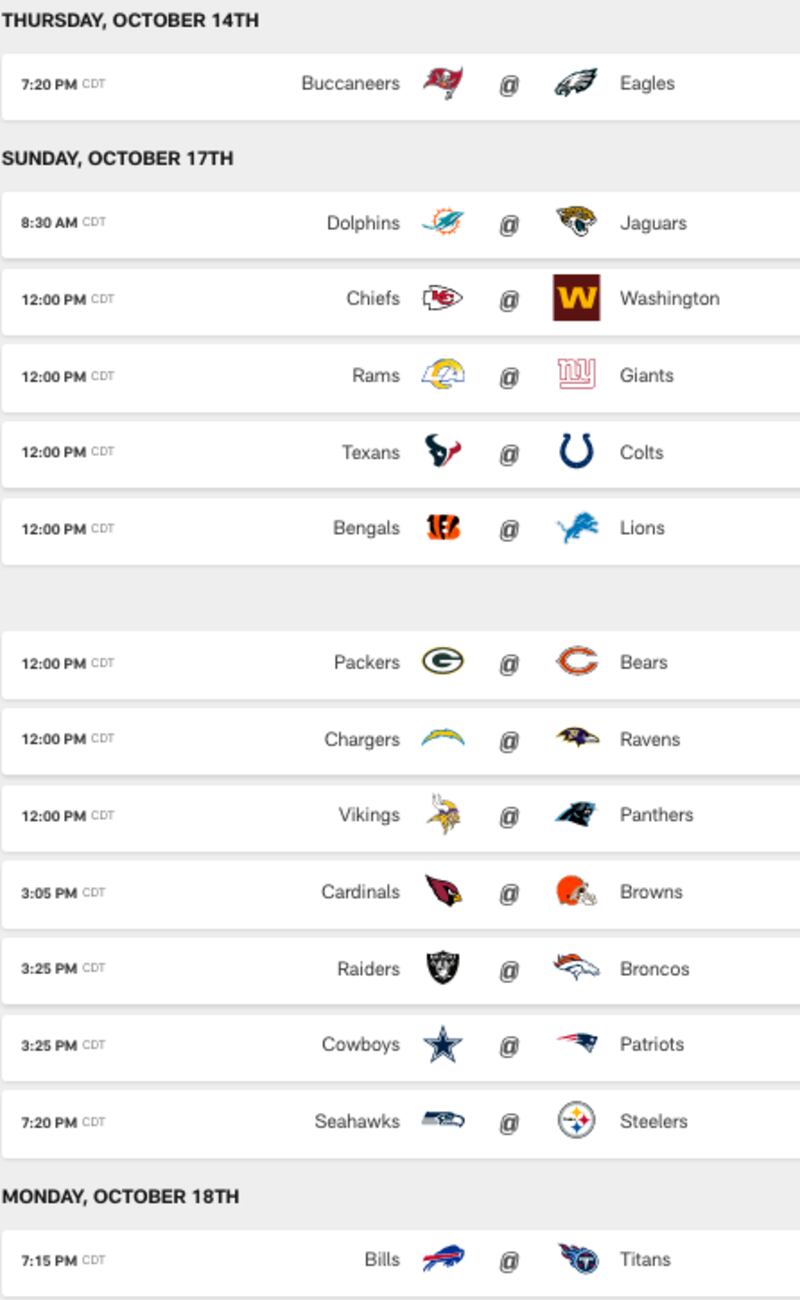Screen dimensions: 800x1300
Task: Click the Eagles team logo
Action: (x=577, y=83)
